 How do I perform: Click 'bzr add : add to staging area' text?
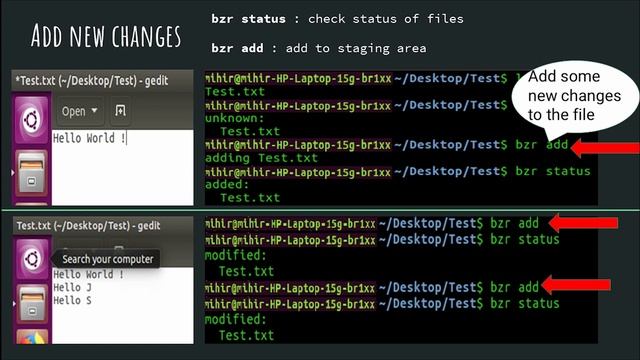click(x=319, y=48)
